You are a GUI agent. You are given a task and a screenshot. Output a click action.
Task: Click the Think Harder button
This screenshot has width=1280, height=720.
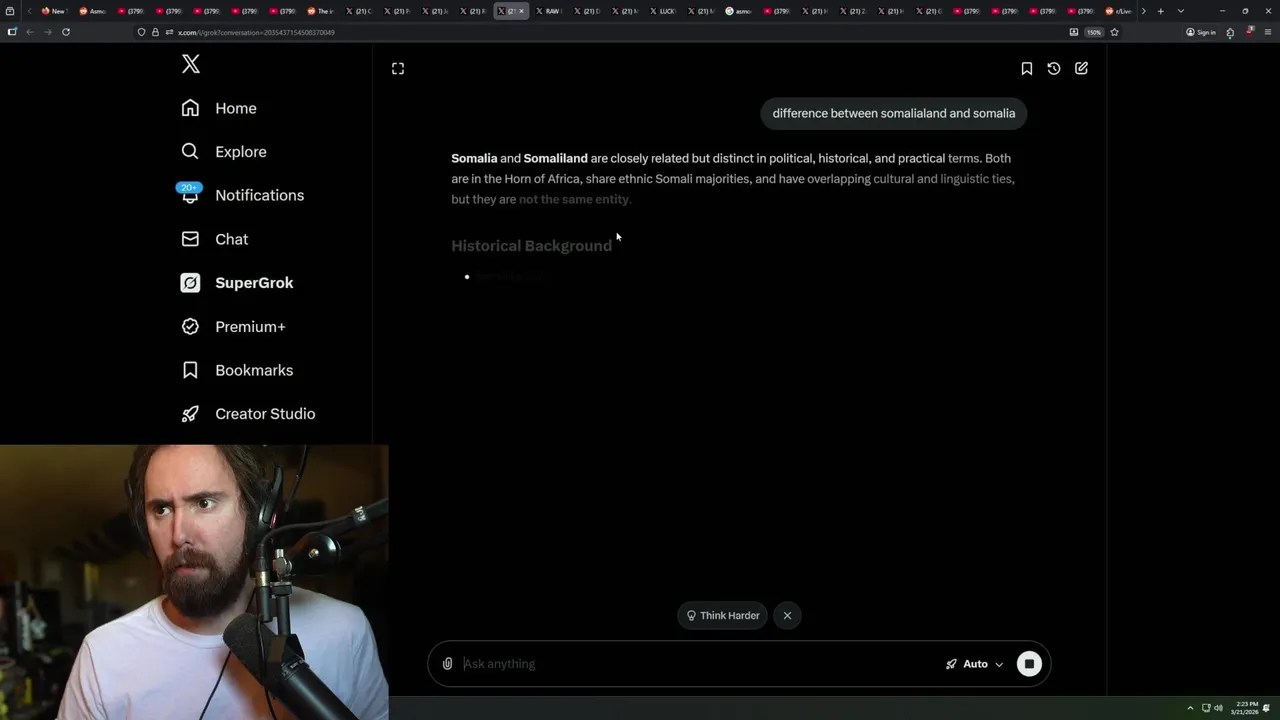tap(722, 616)
